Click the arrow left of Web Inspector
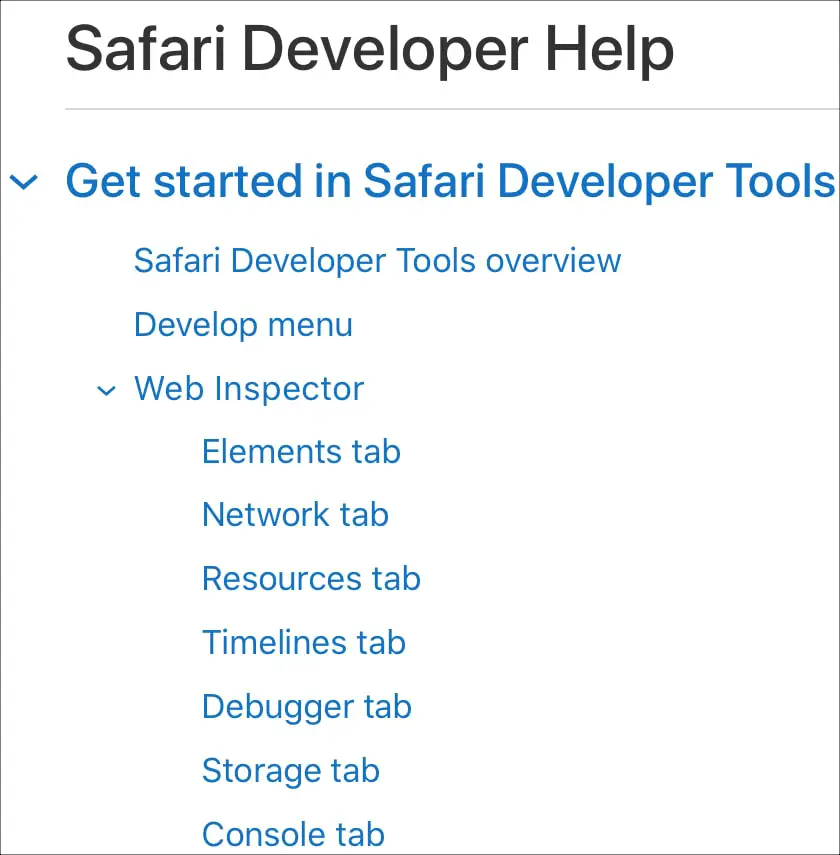This screenshot has height=855, width=840. tap(106, 390)
